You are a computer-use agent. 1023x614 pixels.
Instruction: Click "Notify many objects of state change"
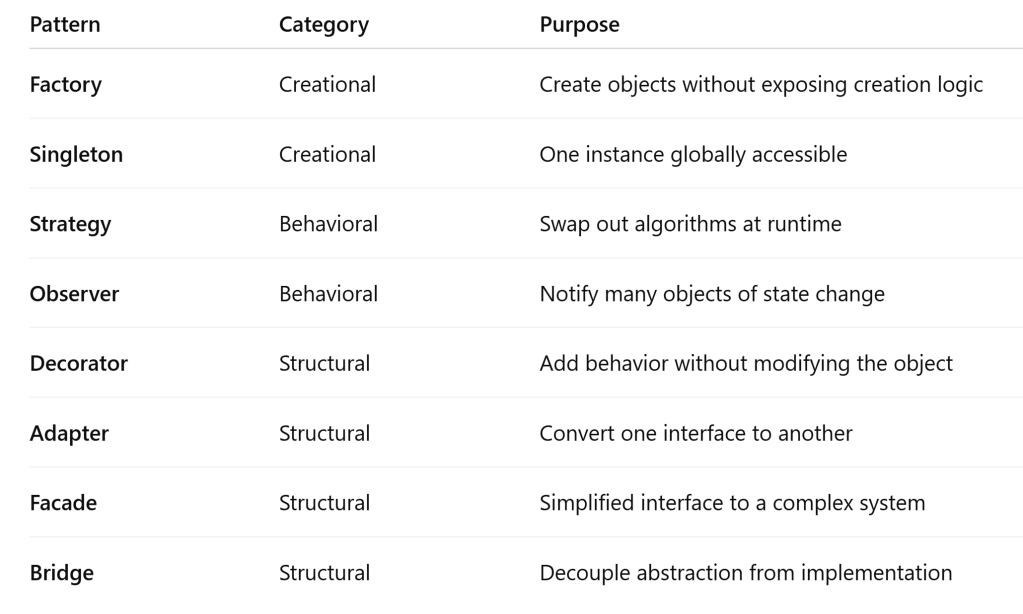(x=712, y=294)
